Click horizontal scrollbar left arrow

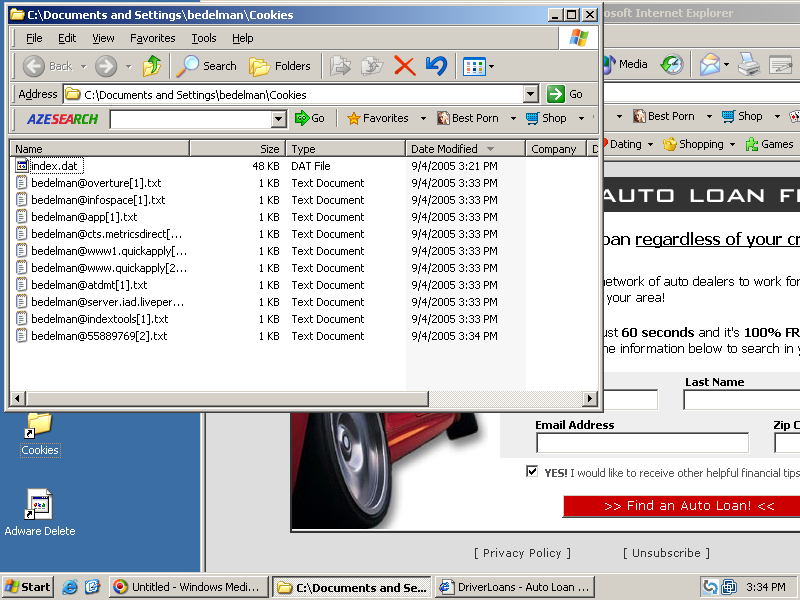click(17, 398)
